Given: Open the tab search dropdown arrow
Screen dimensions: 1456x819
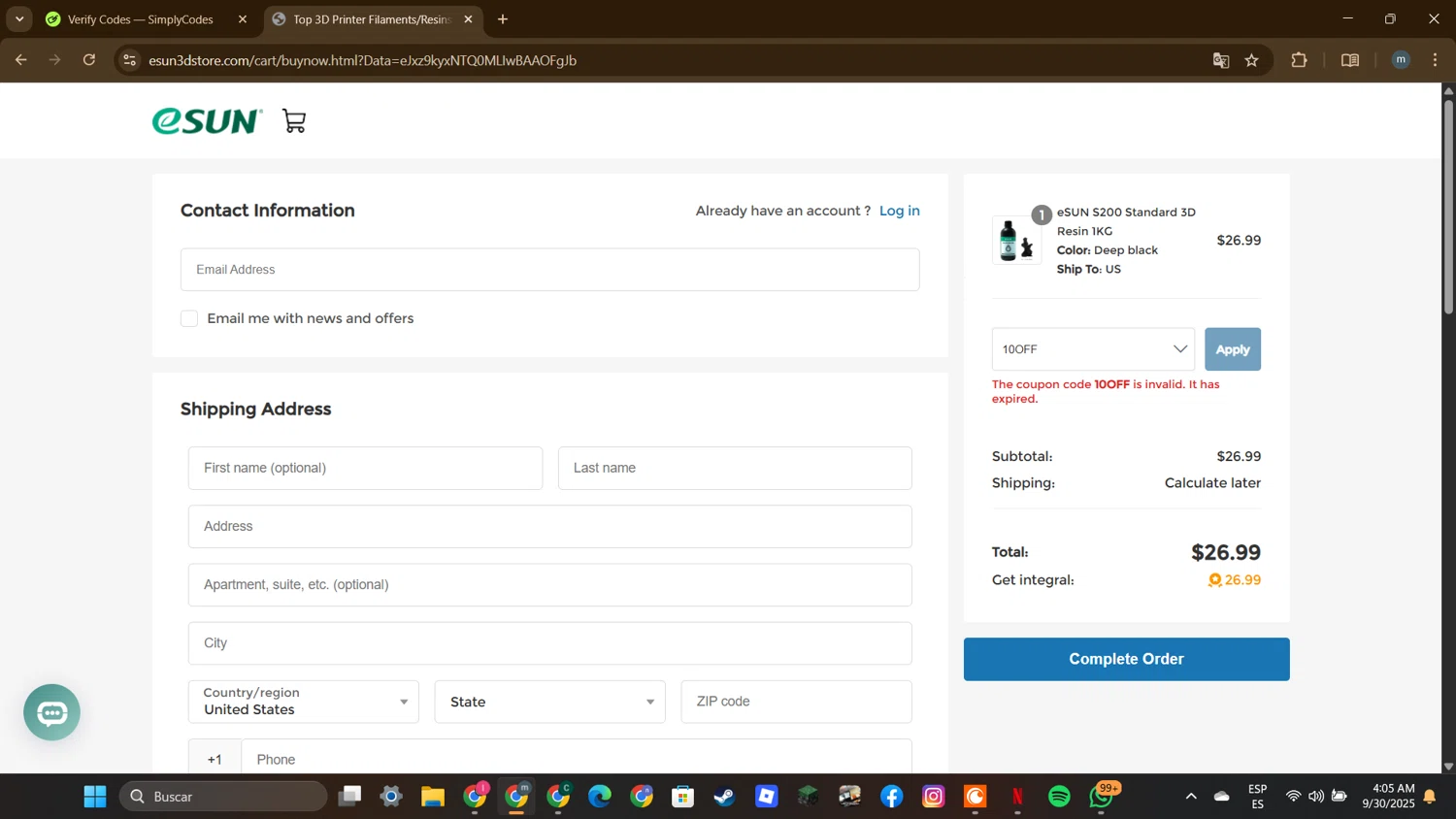Looking at the screenshot, I should point(19,19).
